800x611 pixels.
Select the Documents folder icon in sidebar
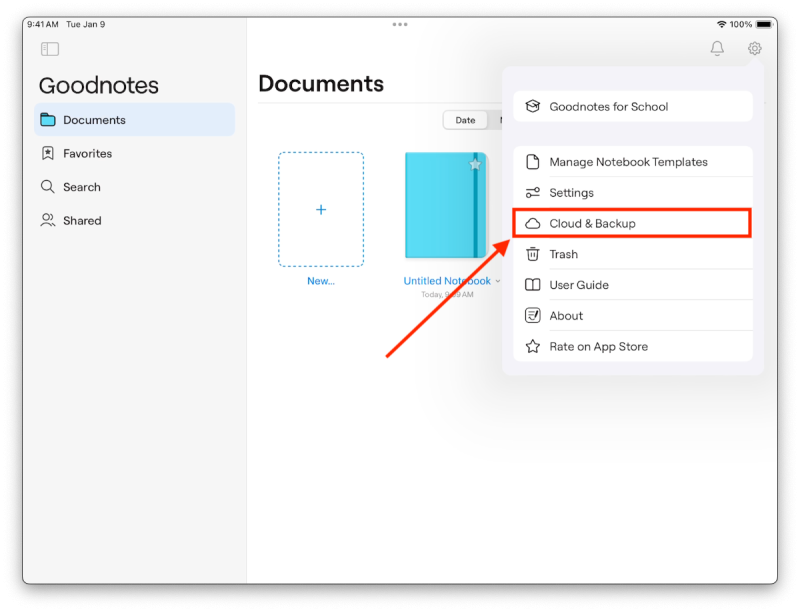click(x=48, y=119)
